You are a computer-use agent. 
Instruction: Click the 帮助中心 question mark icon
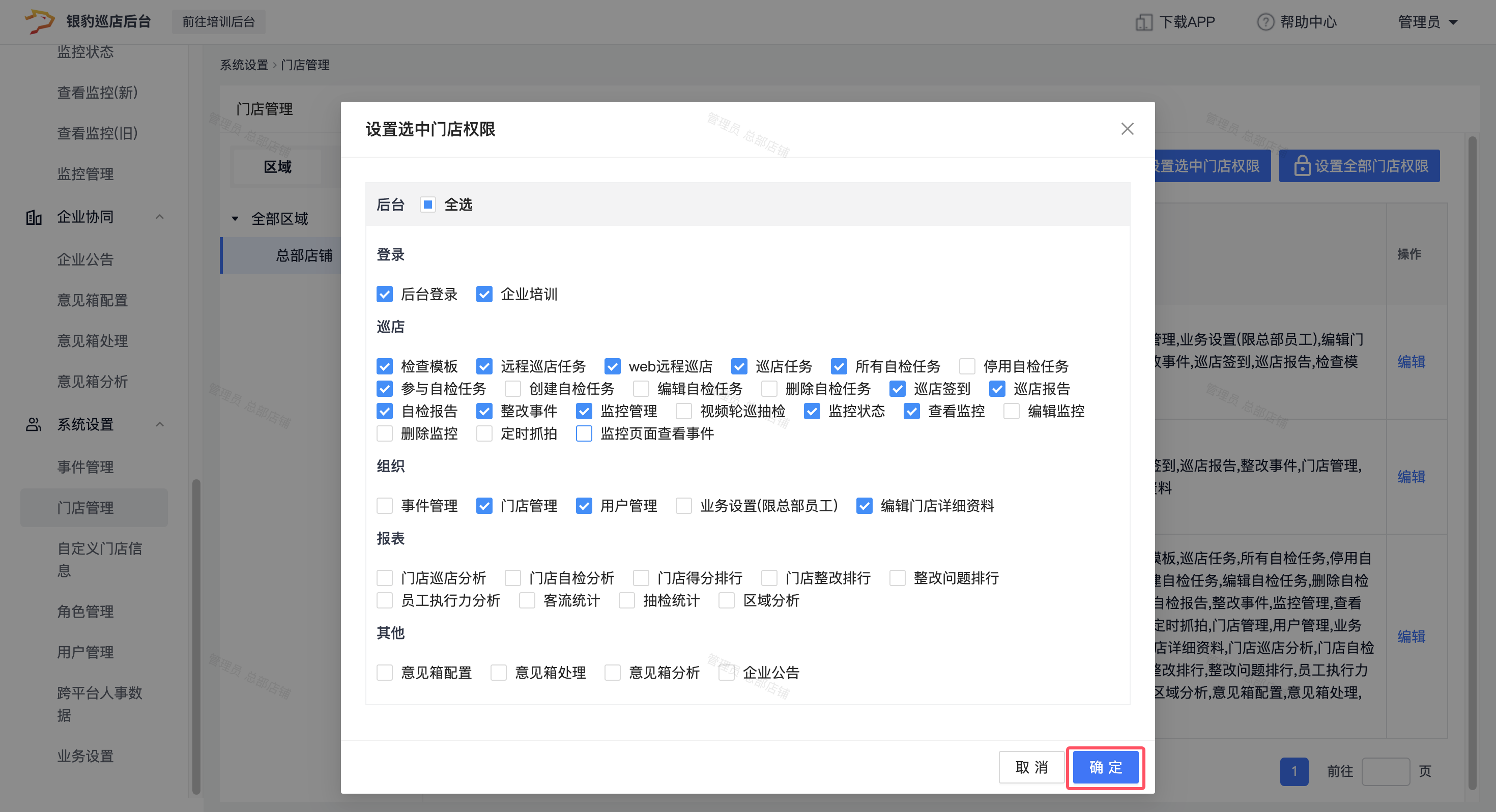[1265, 22]
